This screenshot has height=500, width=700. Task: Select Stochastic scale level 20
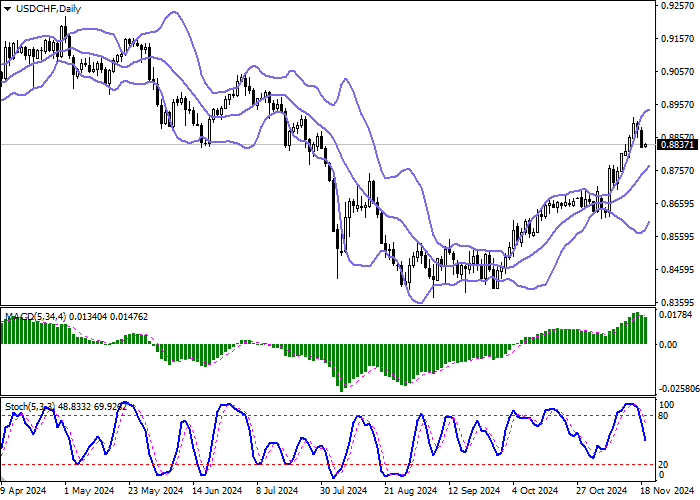(664, 465)
